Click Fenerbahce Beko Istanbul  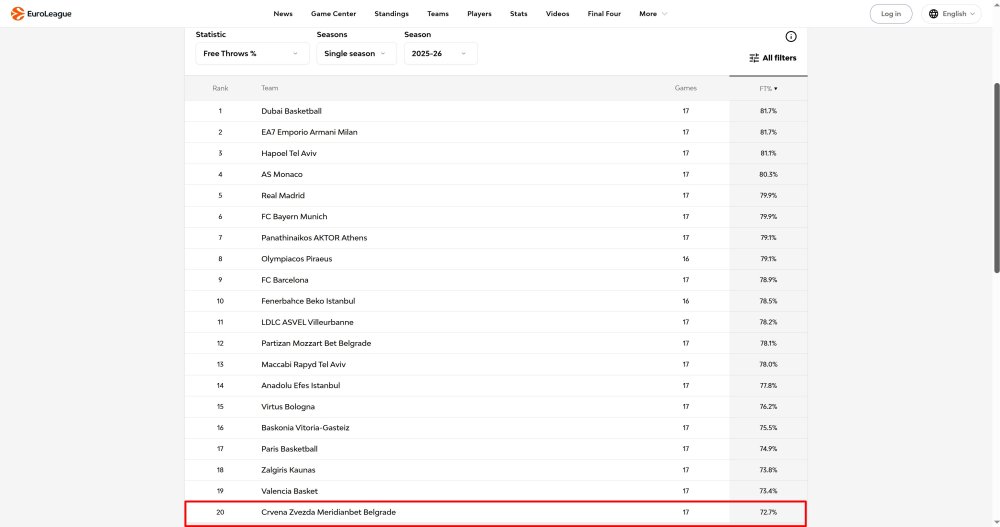pyautogui.click(x=308, y=301)
